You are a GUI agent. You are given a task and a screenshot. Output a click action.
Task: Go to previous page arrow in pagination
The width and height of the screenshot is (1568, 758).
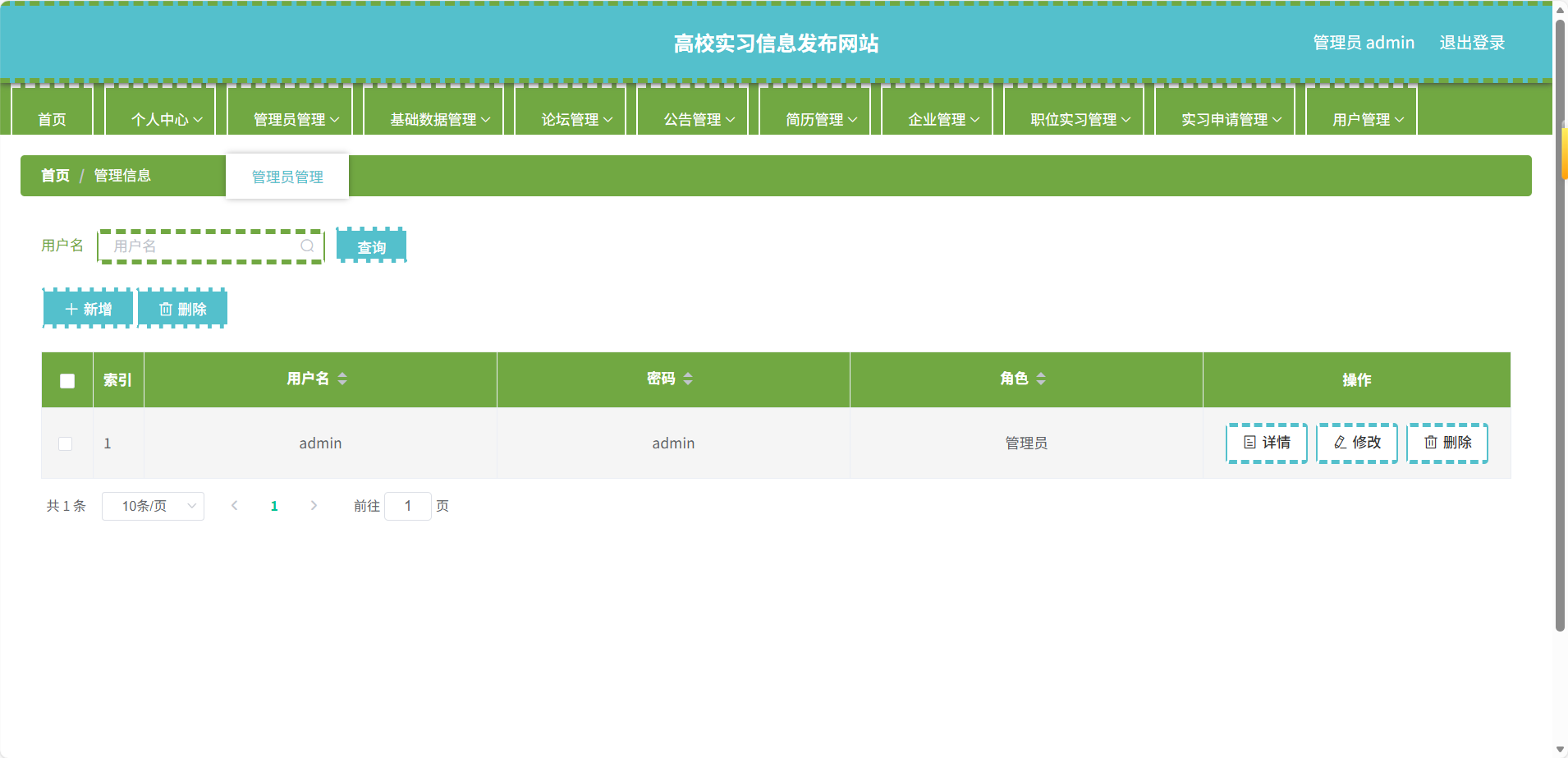[x=235, y=506]
